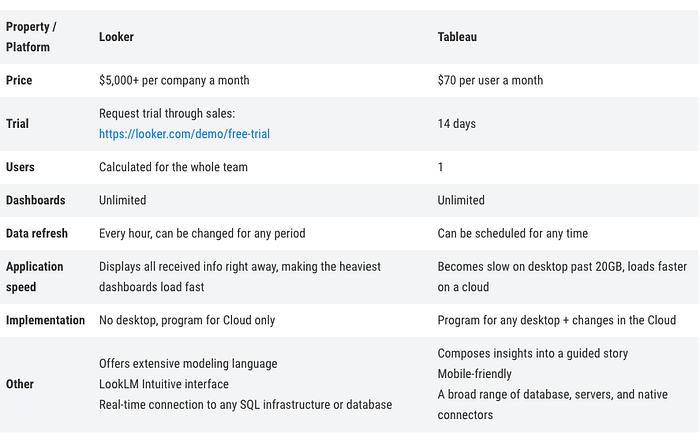
Task: Open the looker.com free-trial link
Action: (x=184, y=134)
